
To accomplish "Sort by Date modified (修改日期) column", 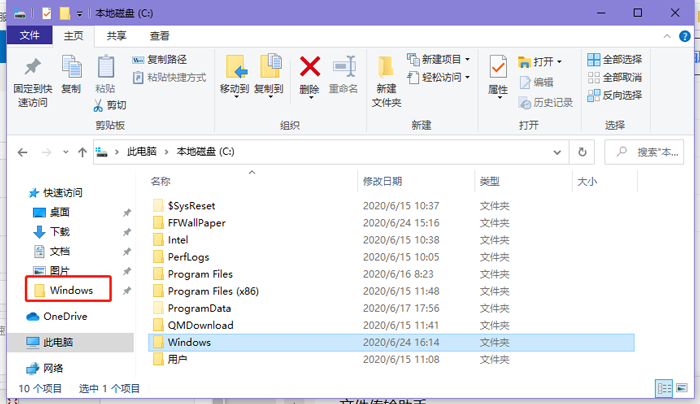I will [x=382, y=181].
